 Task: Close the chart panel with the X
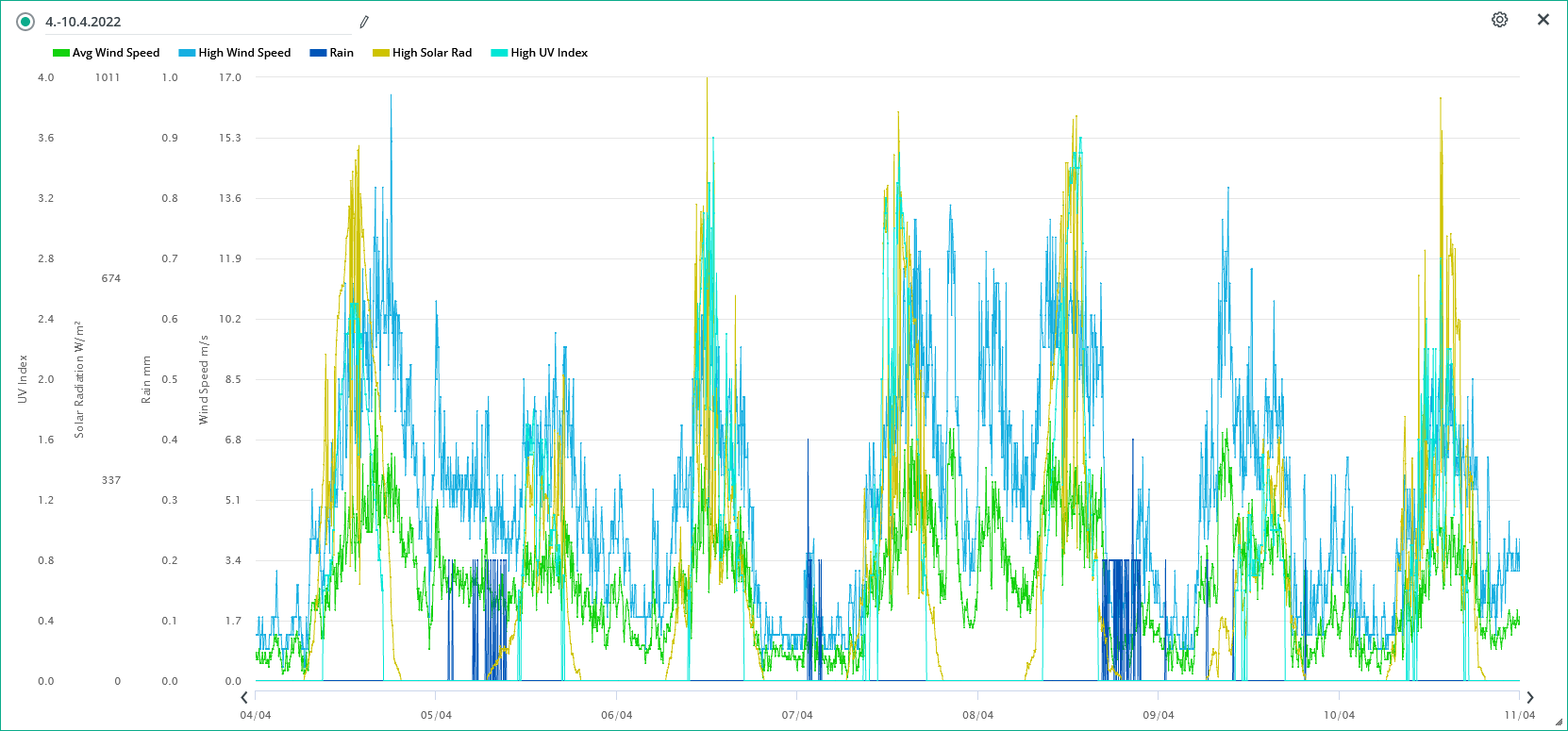[1543, 20]
